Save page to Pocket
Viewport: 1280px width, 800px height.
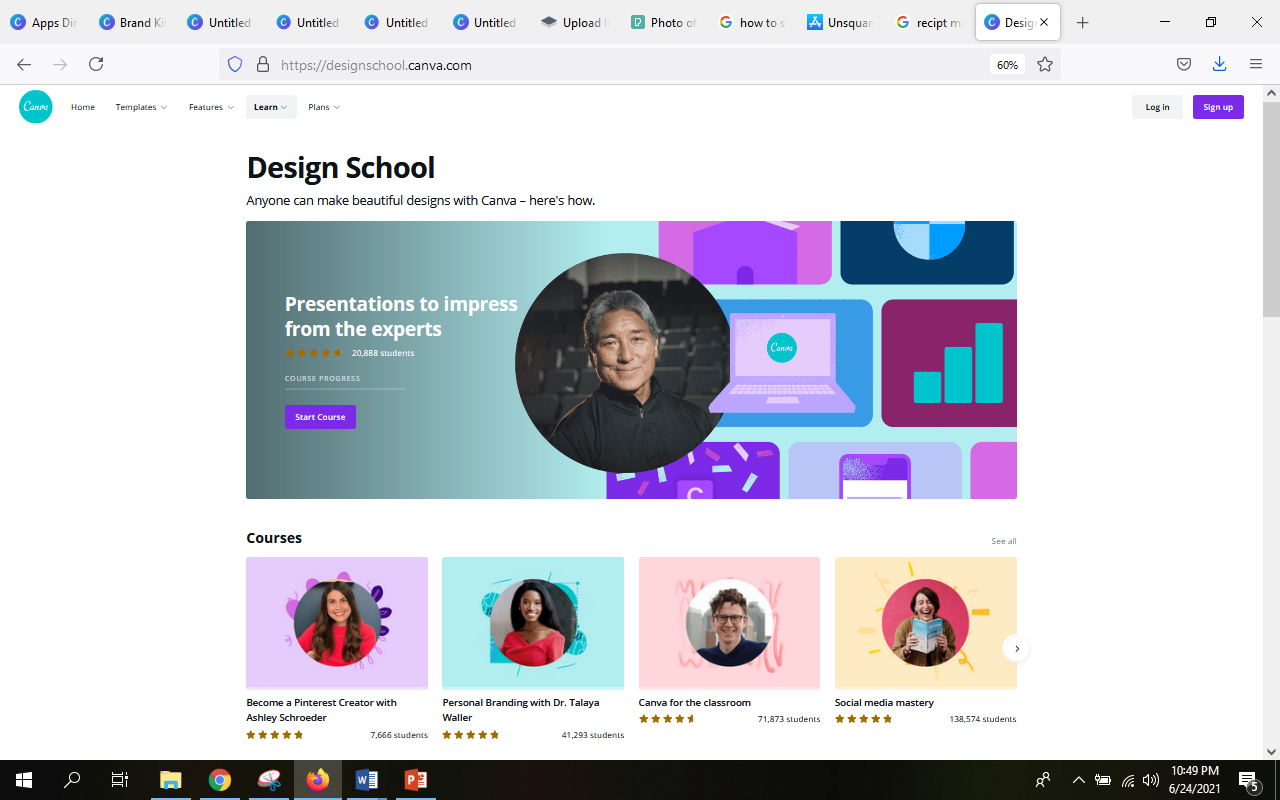[x=1184, y=64]
